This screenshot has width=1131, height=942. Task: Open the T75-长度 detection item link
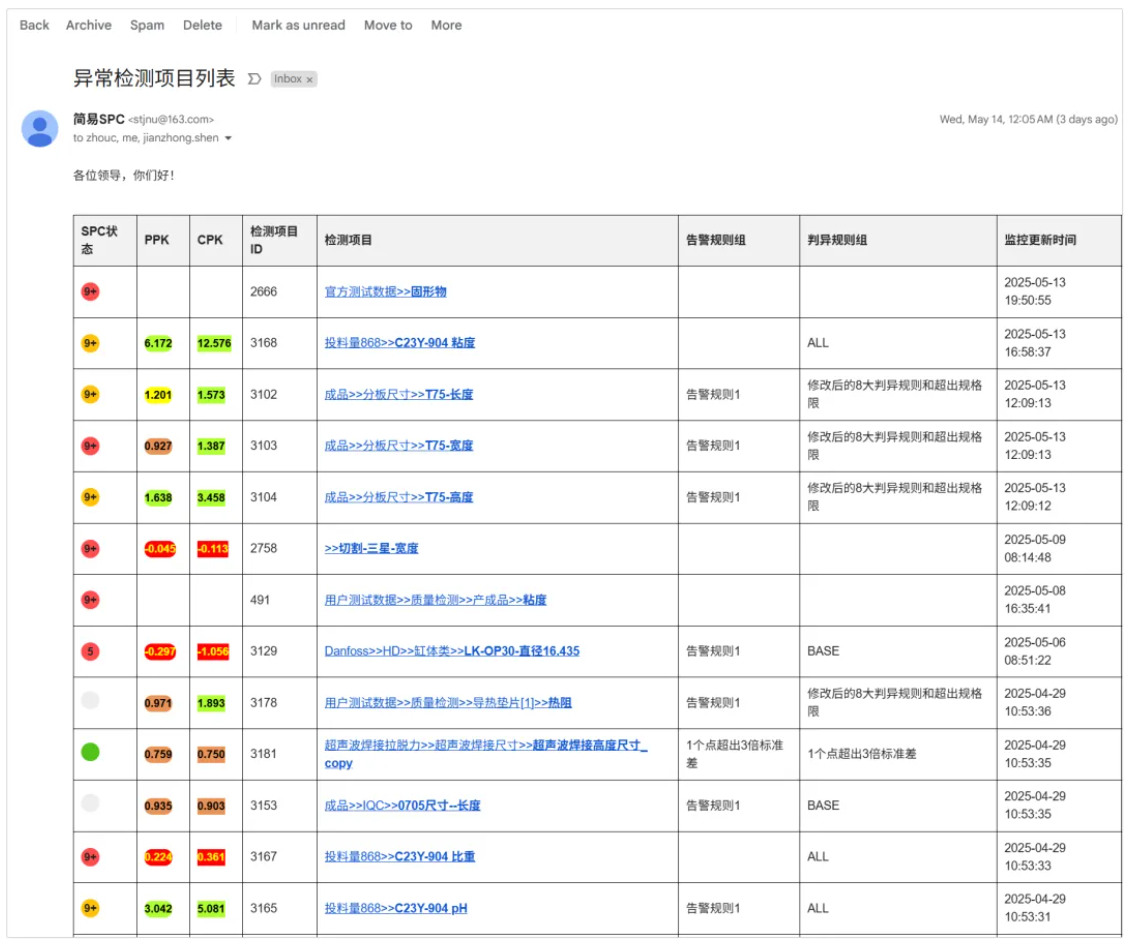click(398, 394)
